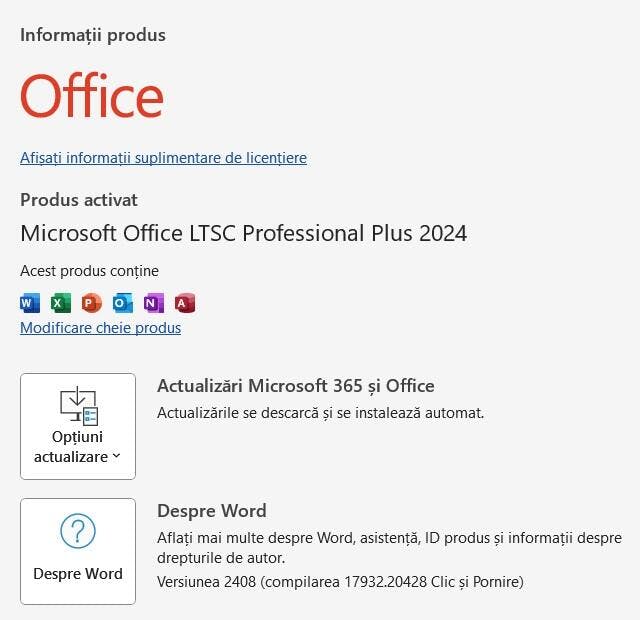Click the PowerPoint app icon
Viewport: 640px width, 620px height.
(92, 303)
